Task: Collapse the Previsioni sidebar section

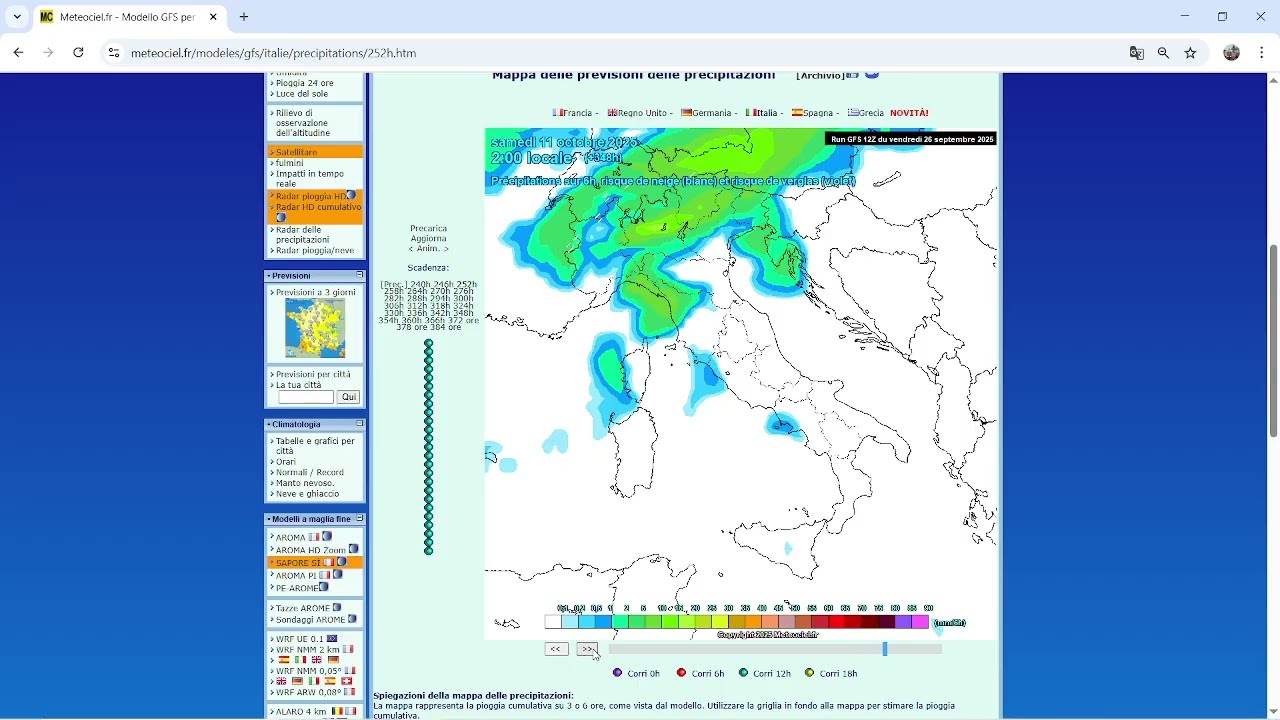Action: [x=359, y=275]
